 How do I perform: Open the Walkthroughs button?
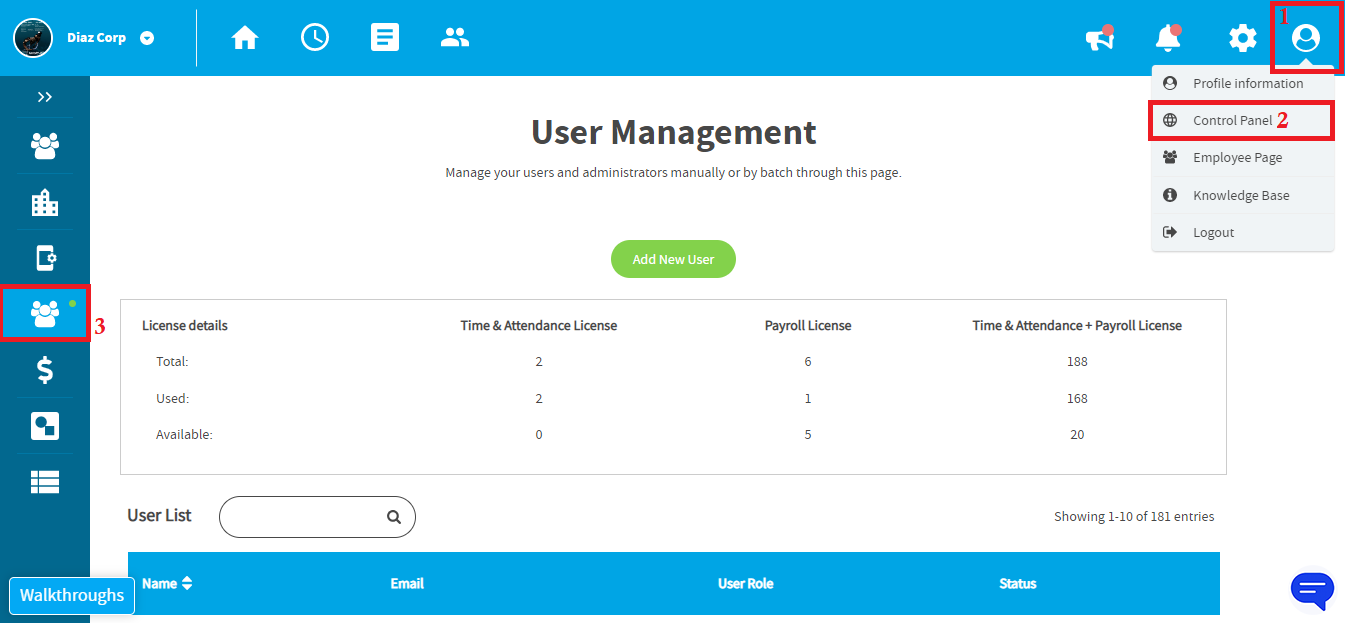pos(72,596)
